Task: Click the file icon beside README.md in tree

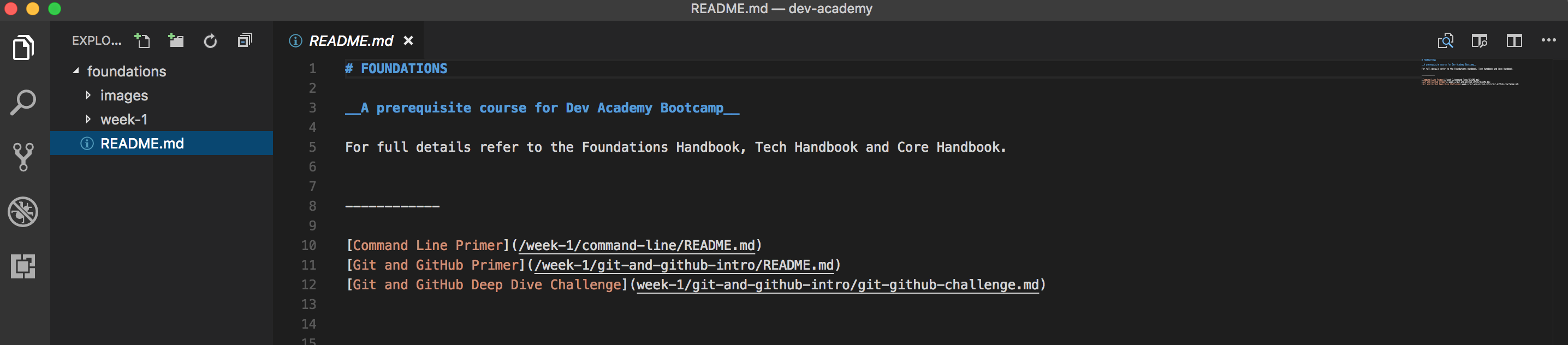Action: (87, 144)
